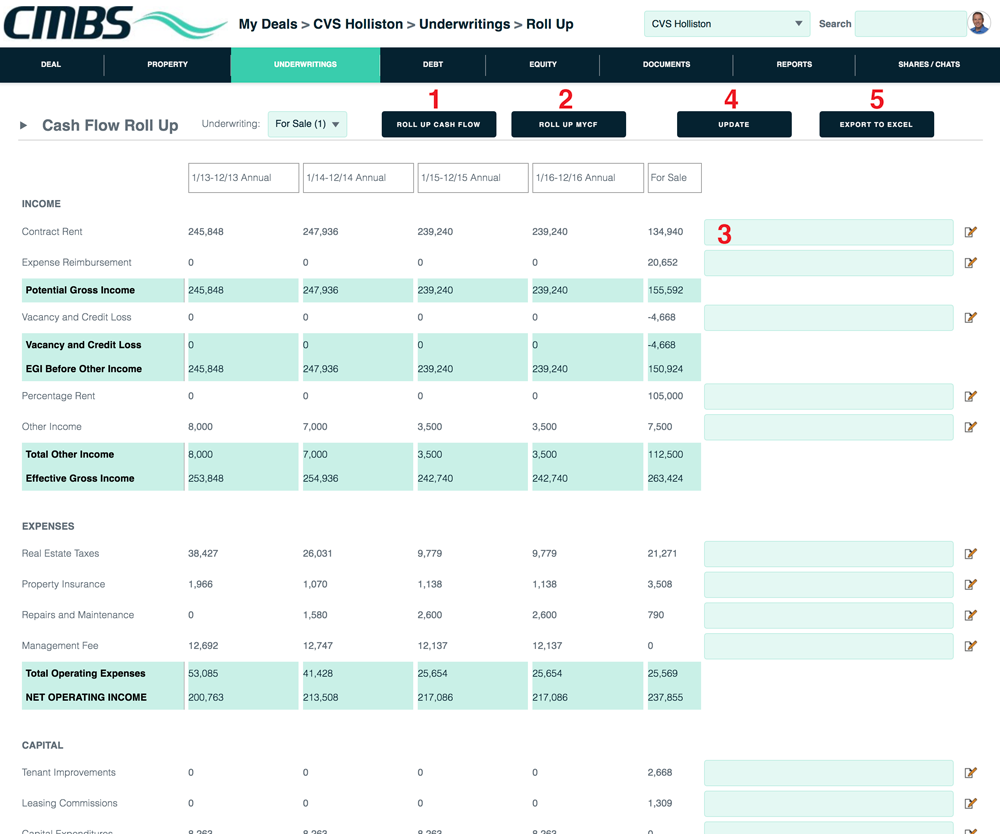Select the UNDERWRITINGS tab
This screenshot has height=834, width=1000.
(x=305, y=64)
